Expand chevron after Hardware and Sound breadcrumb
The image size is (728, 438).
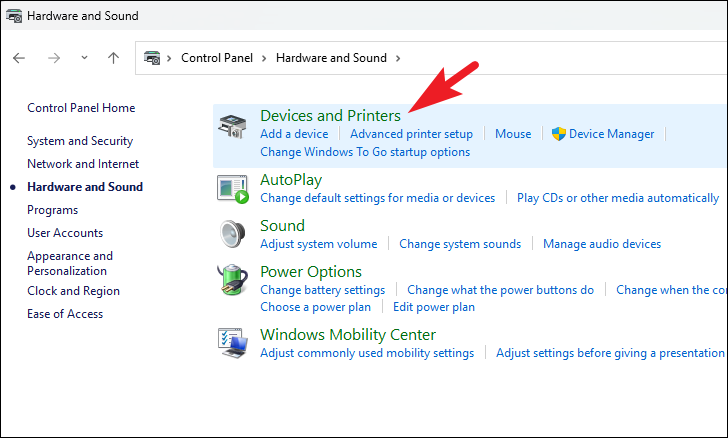pos(398,59)
